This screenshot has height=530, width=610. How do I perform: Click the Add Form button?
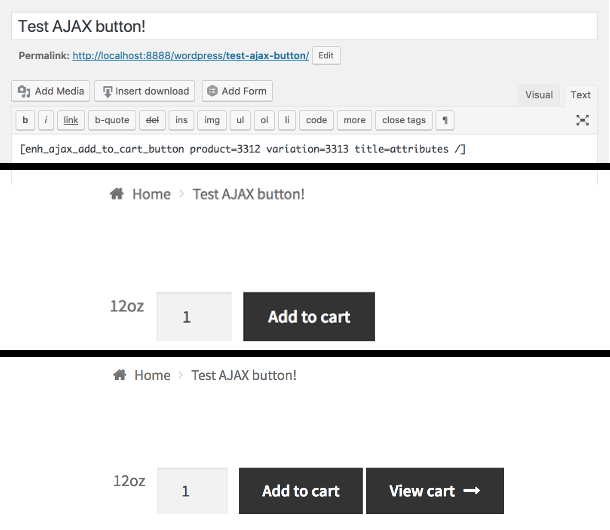[x=237, y=91]
